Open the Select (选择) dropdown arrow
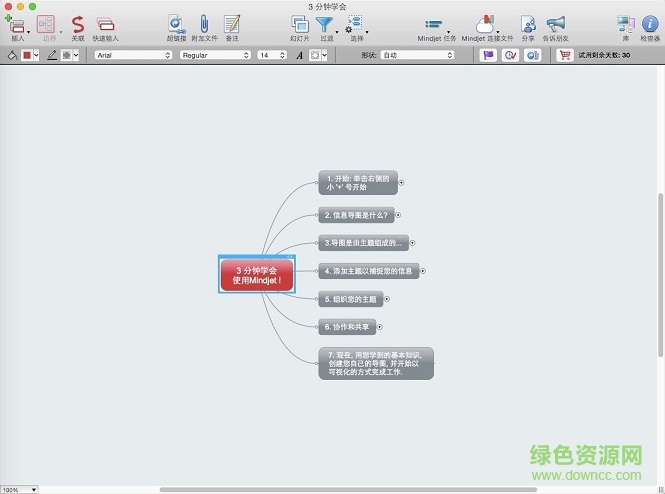 coord(367,32)
